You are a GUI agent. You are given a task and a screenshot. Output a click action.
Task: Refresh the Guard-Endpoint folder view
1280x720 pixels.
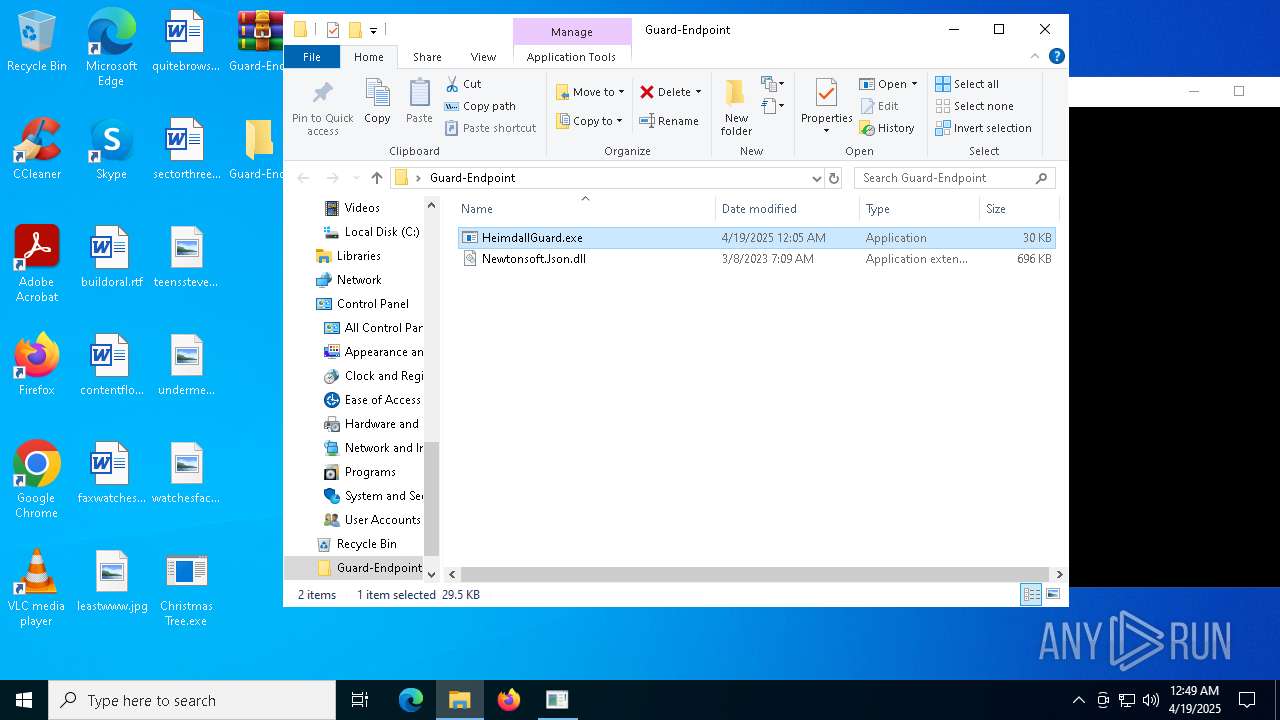[834, 178]
